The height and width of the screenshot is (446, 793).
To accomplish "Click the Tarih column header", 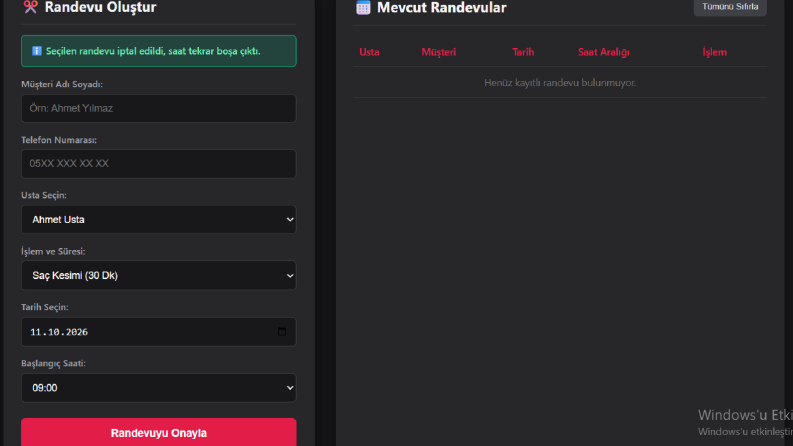I will [x=523, y=52].
